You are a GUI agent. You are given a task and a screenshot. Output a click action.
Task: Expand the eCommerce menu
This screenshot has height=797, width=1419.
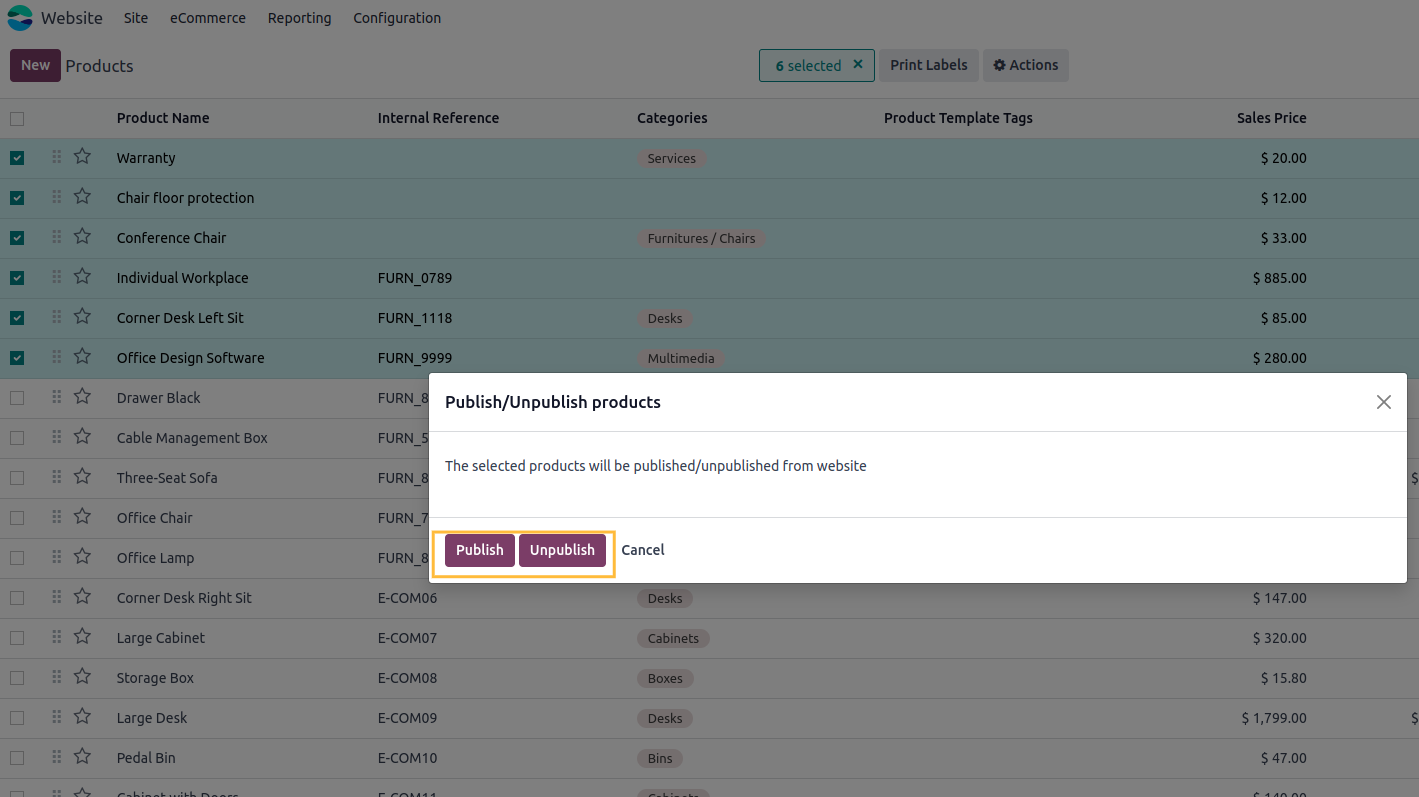pyautogui.click(x=207, y=18)
